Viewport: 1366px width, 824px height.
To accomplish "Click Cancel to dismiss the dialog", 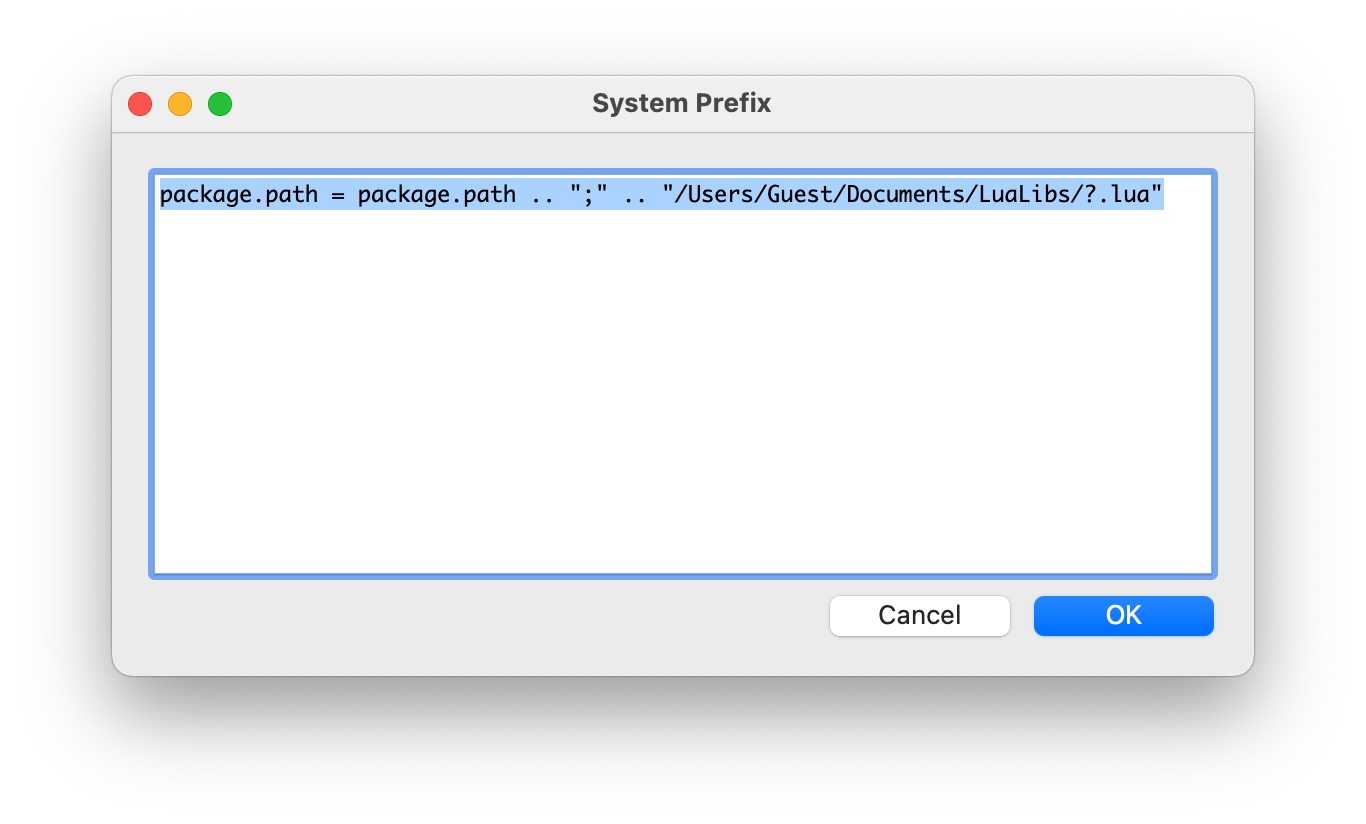I will tap(919, 615).
